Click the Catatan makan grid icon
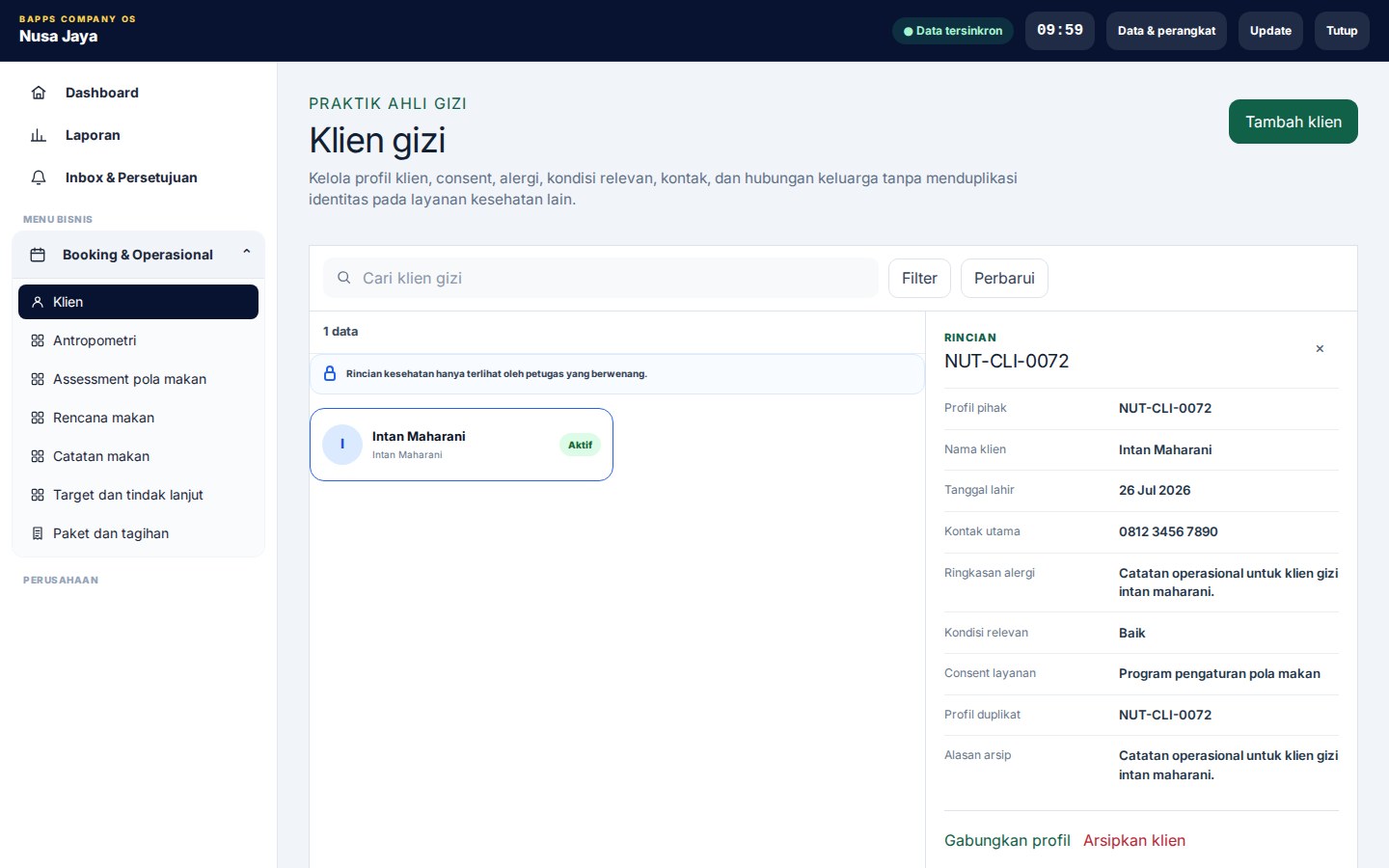This screenshot has width=1389, height=868. (x=38, y=456)
